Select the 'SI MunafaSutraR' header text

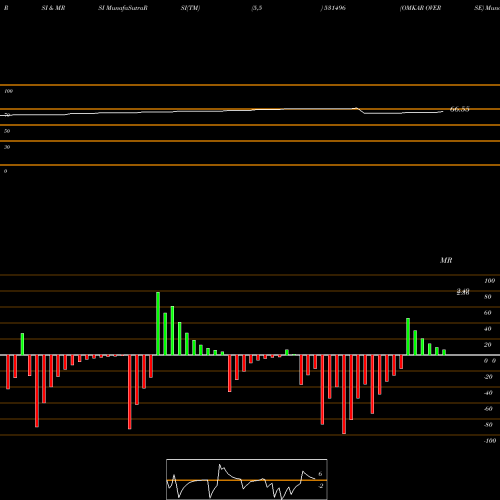[123, 8]
